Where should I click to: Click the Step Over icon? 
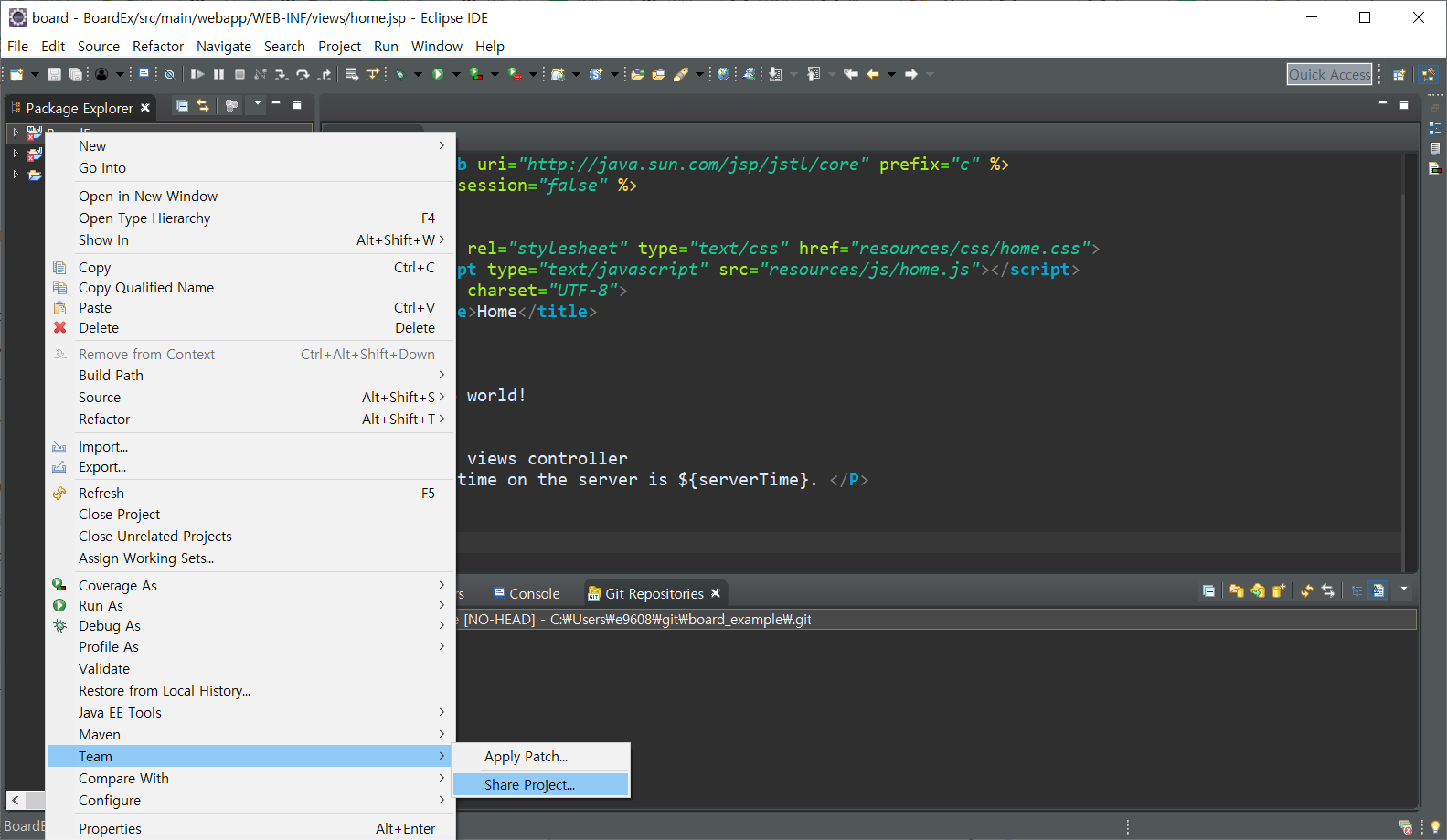click(x=303, y=74)
